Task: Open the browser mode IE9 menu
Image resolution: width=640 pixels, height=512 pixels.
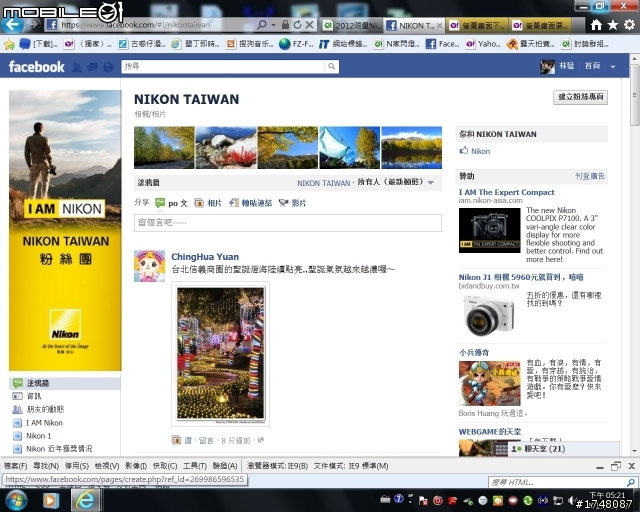Action: pos(278,466)
